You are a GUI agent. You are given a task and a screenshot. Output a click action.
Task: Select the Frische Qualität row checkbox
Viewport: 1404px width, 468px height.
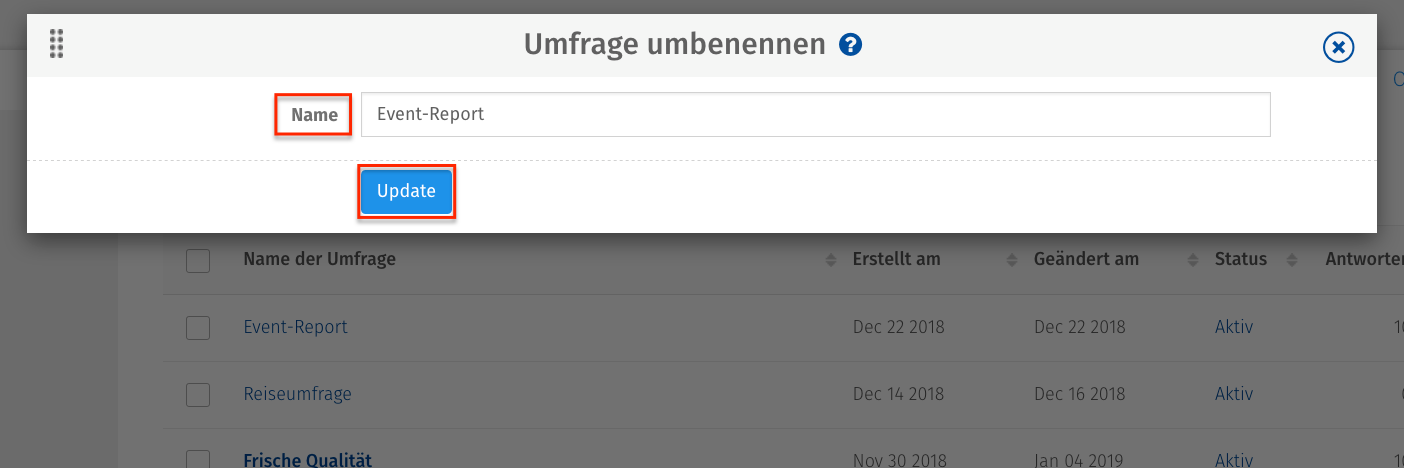click(x=198, y=460)
